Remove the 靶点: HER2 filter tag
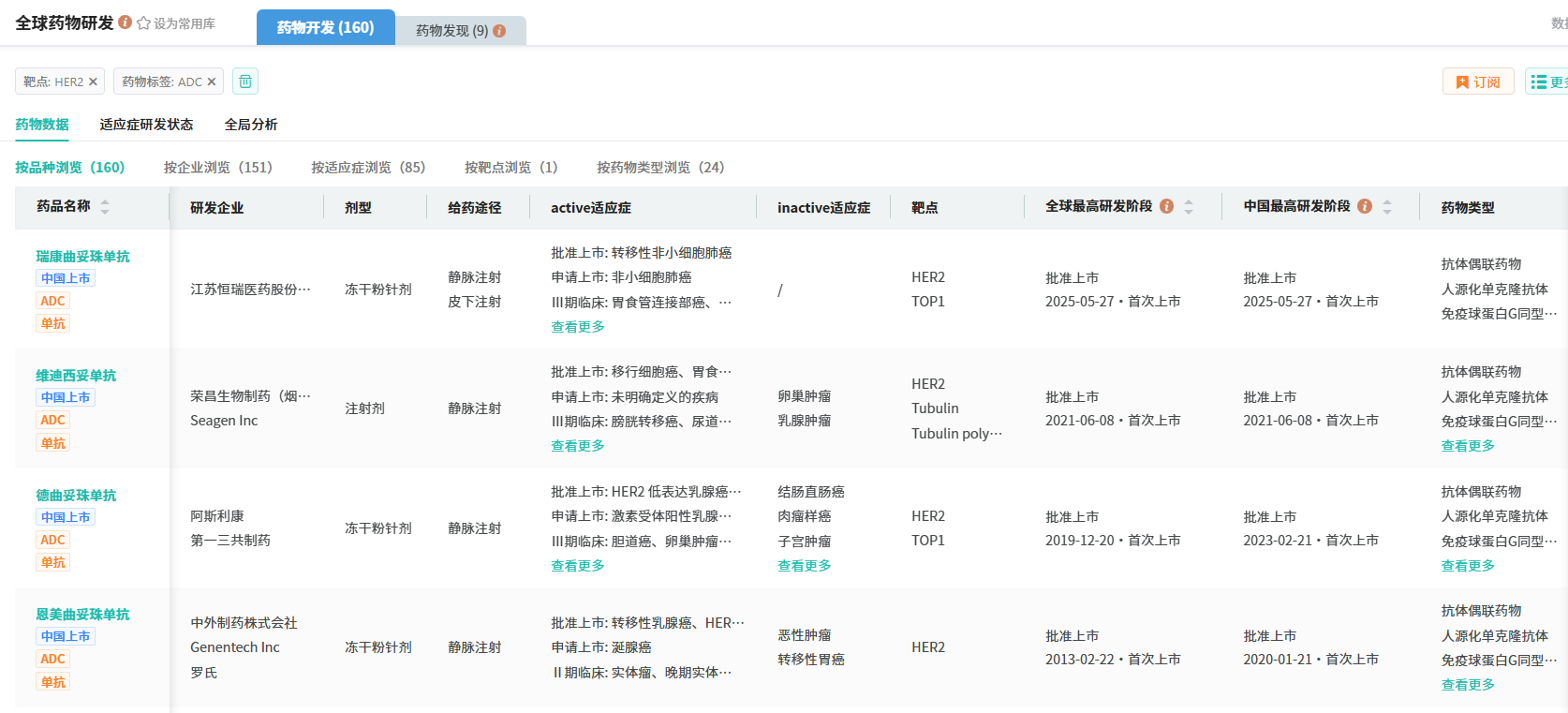1568x713 pixels. point(93,82)
